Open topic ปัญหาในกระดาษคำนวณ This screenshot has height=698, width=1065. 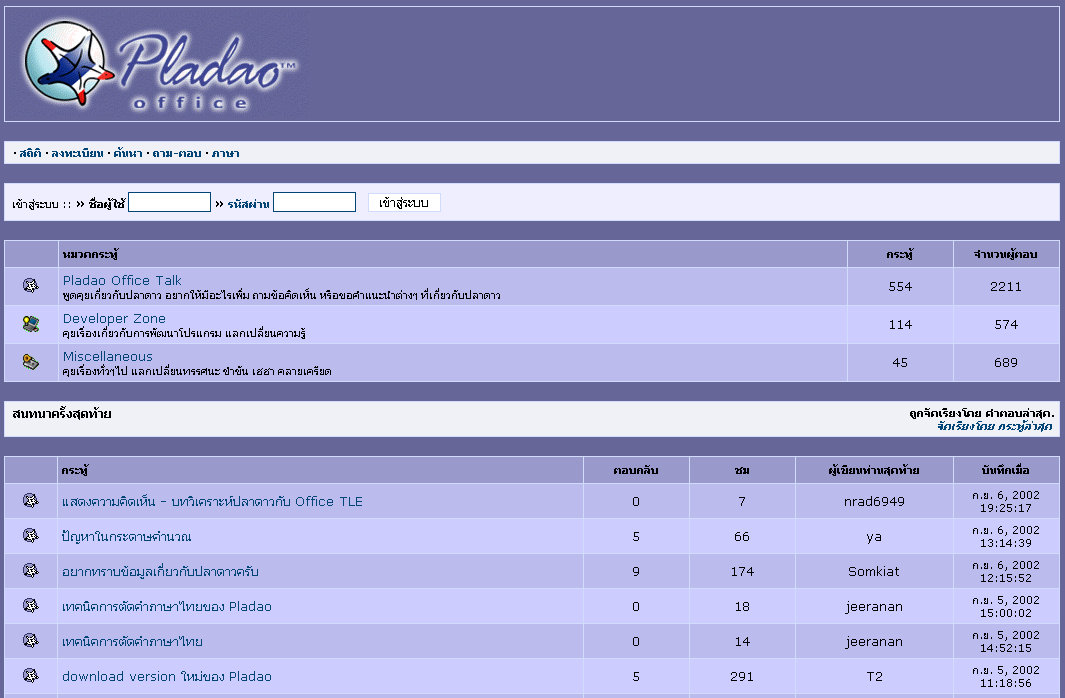tap(126, 537)
